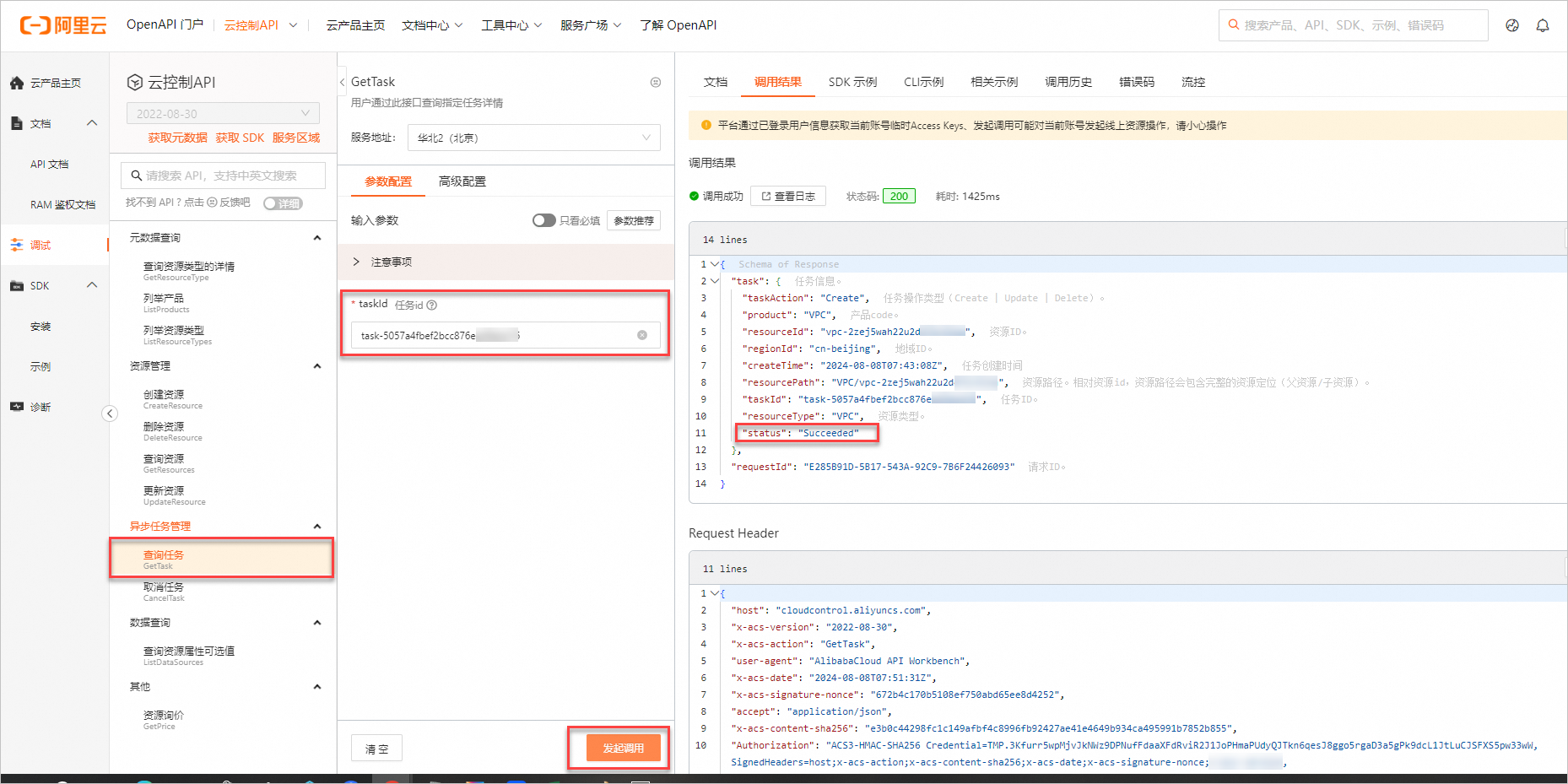Click the 文档 sidebar icon
Viewport: 1568px width, 784px height.
click(x=17, y=122)
